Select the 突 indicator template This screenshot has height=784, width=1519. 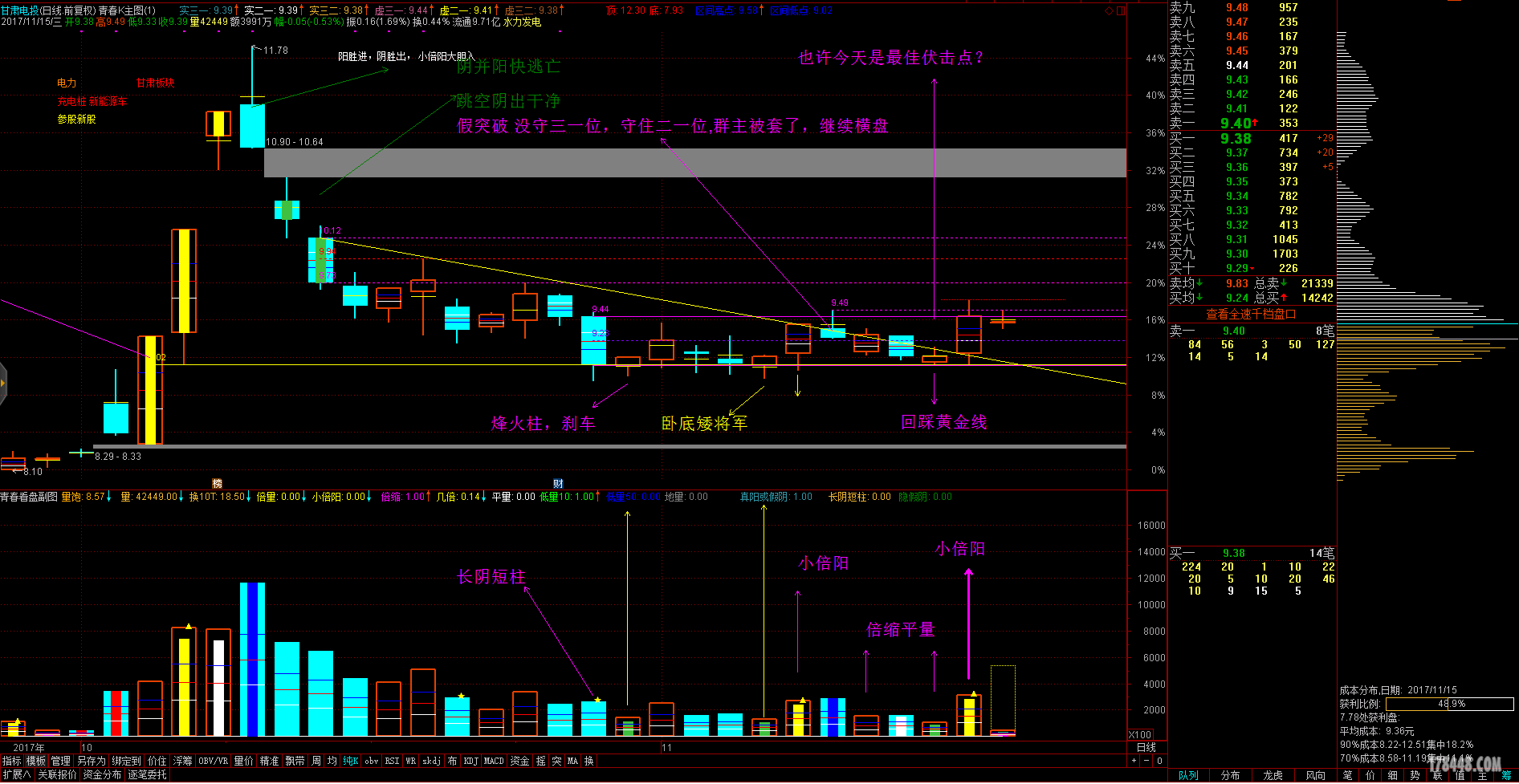point(556,761)
